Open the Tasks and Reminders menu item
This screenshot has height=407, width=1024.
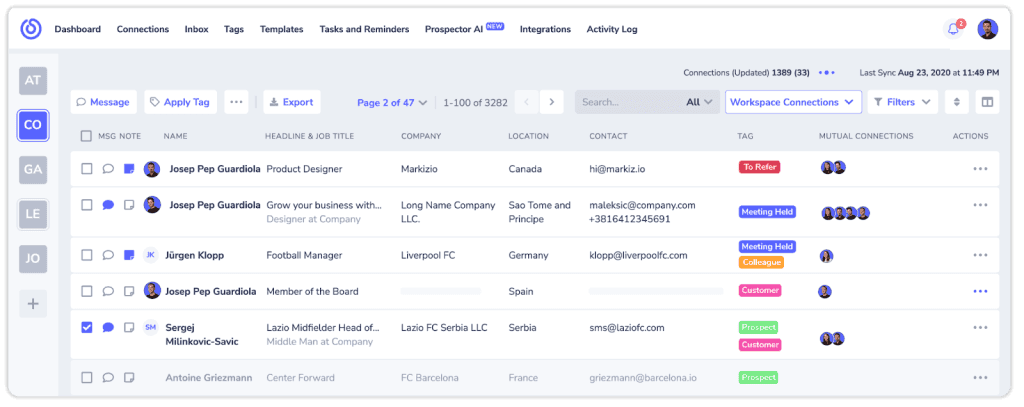(x=364, y=29)
